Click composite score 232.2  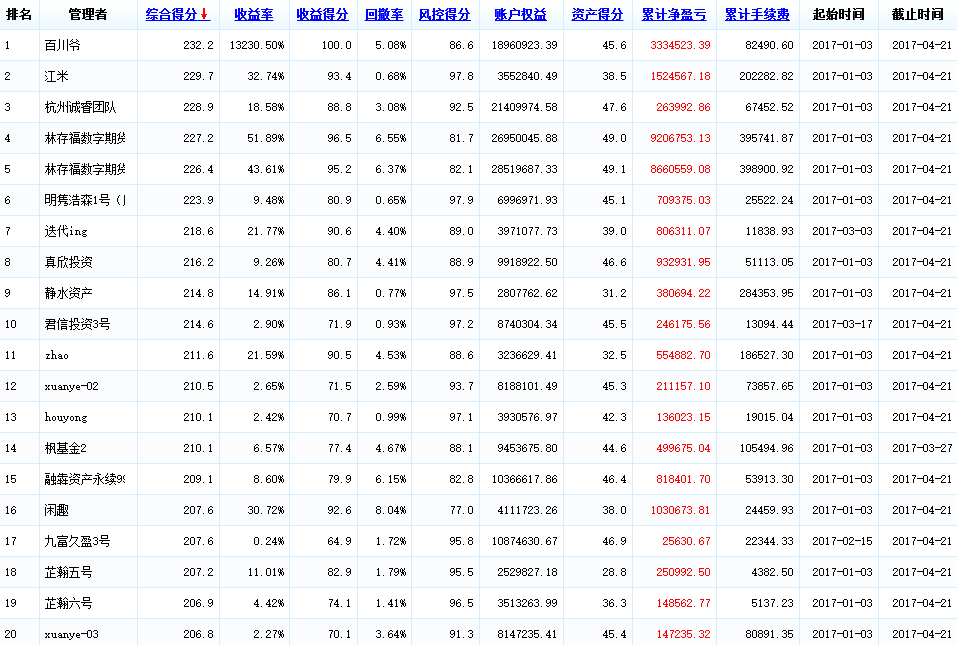pos(198,45)
